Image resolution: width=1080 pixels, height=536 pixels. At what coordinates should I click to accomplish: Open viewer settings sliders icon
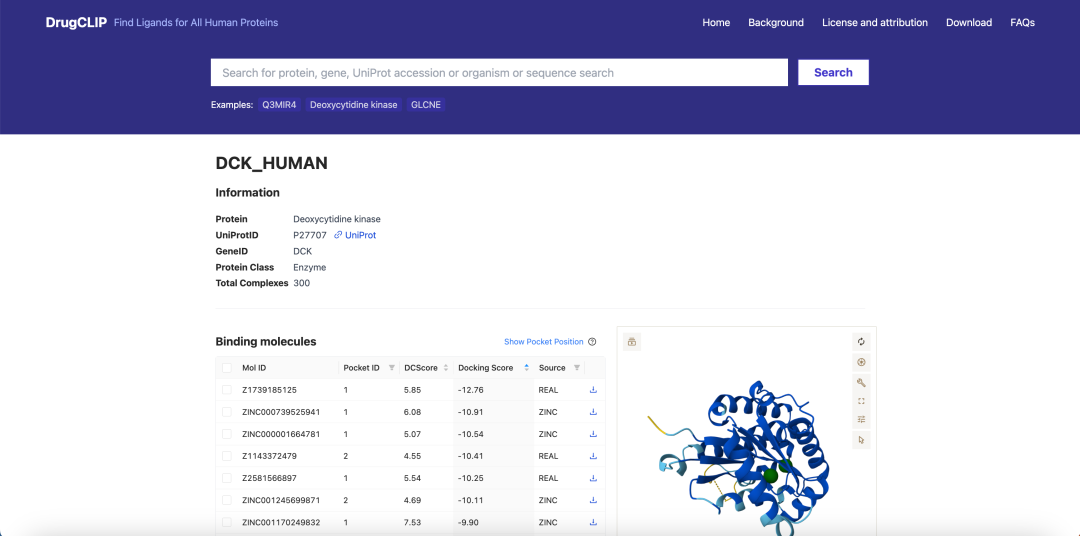[861, 420]
